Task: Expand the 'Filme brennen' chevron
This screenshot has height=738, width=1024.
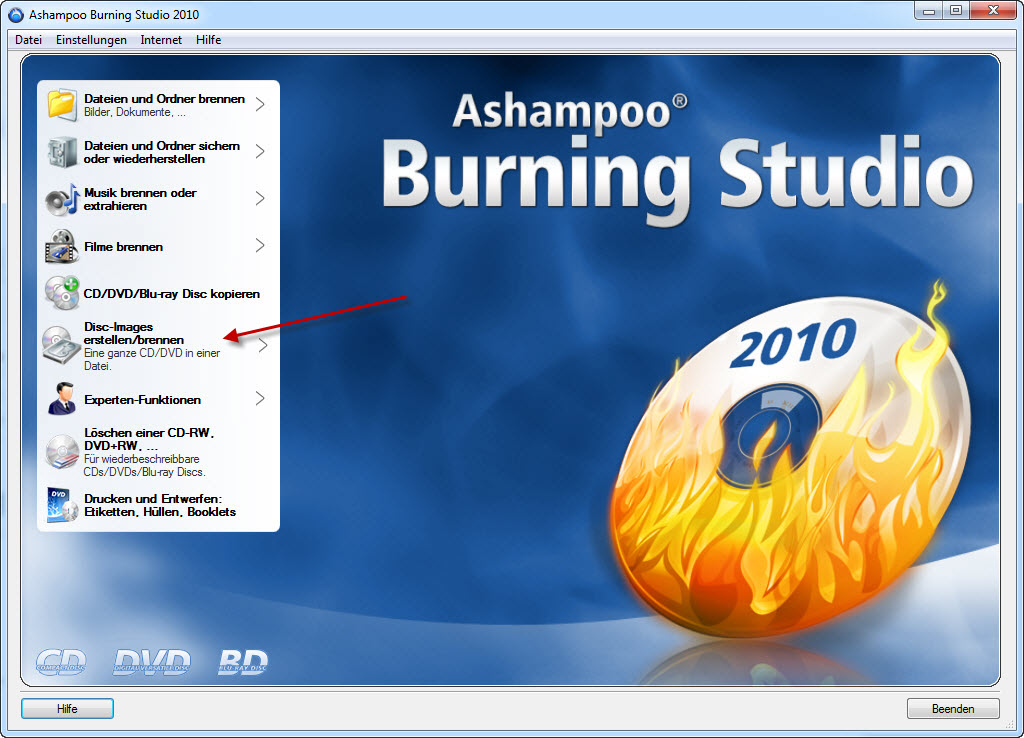Action: [x=260, y=246]
